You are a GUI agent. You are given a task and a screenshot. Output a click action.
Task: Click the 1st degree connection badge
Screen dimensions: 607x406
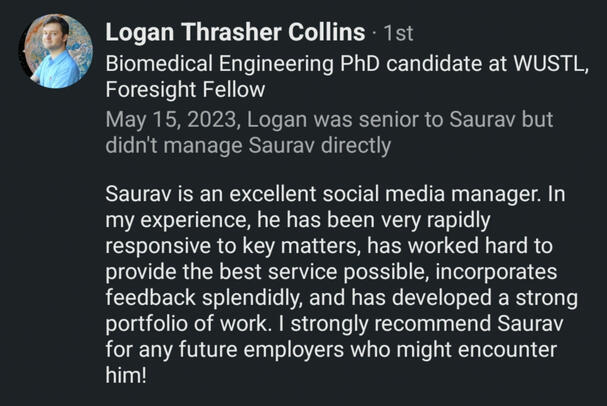click(x=398, y=34)
